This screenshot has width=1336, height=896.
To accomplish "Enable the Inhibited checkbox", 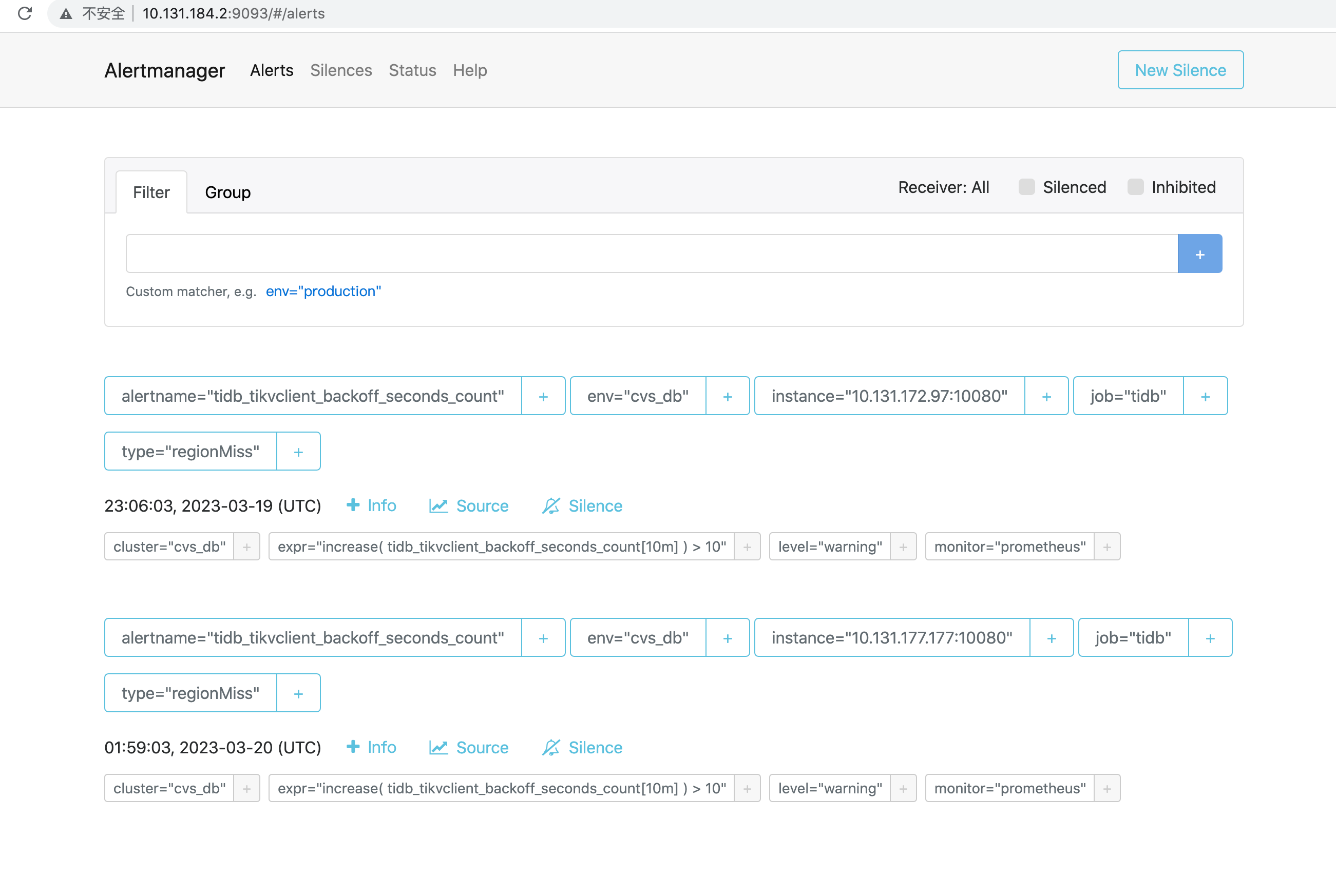I will click(1135, 187).
